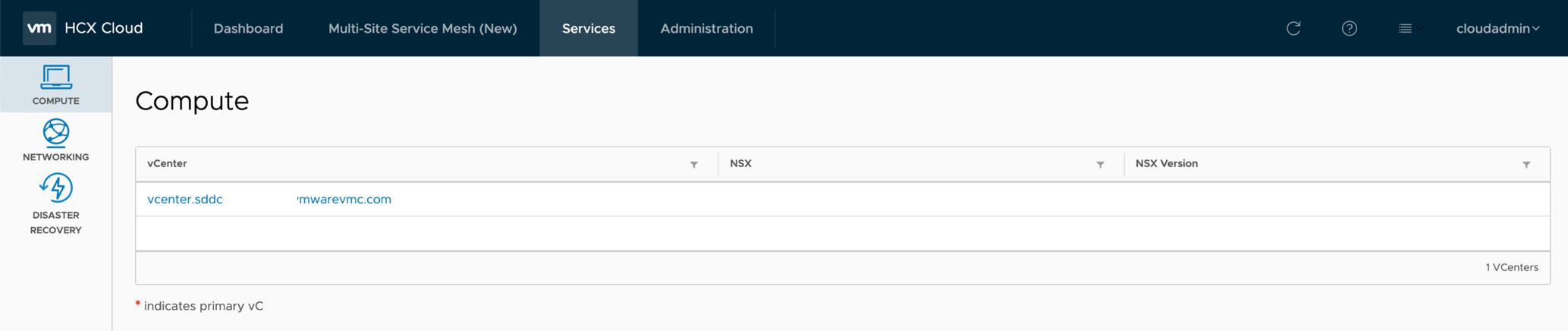This screenshot has height=331, width=1568.
Task: Click the NSX column filter icon
Action: click(x=1099, y=165)
